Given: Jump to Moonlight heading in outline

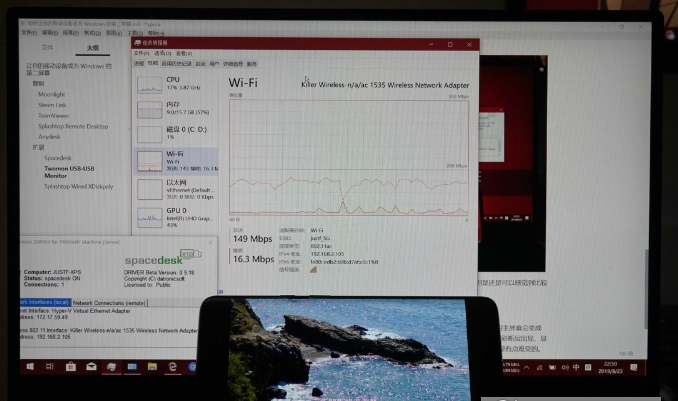Looking at the screenshot, I should coord(51,94).
